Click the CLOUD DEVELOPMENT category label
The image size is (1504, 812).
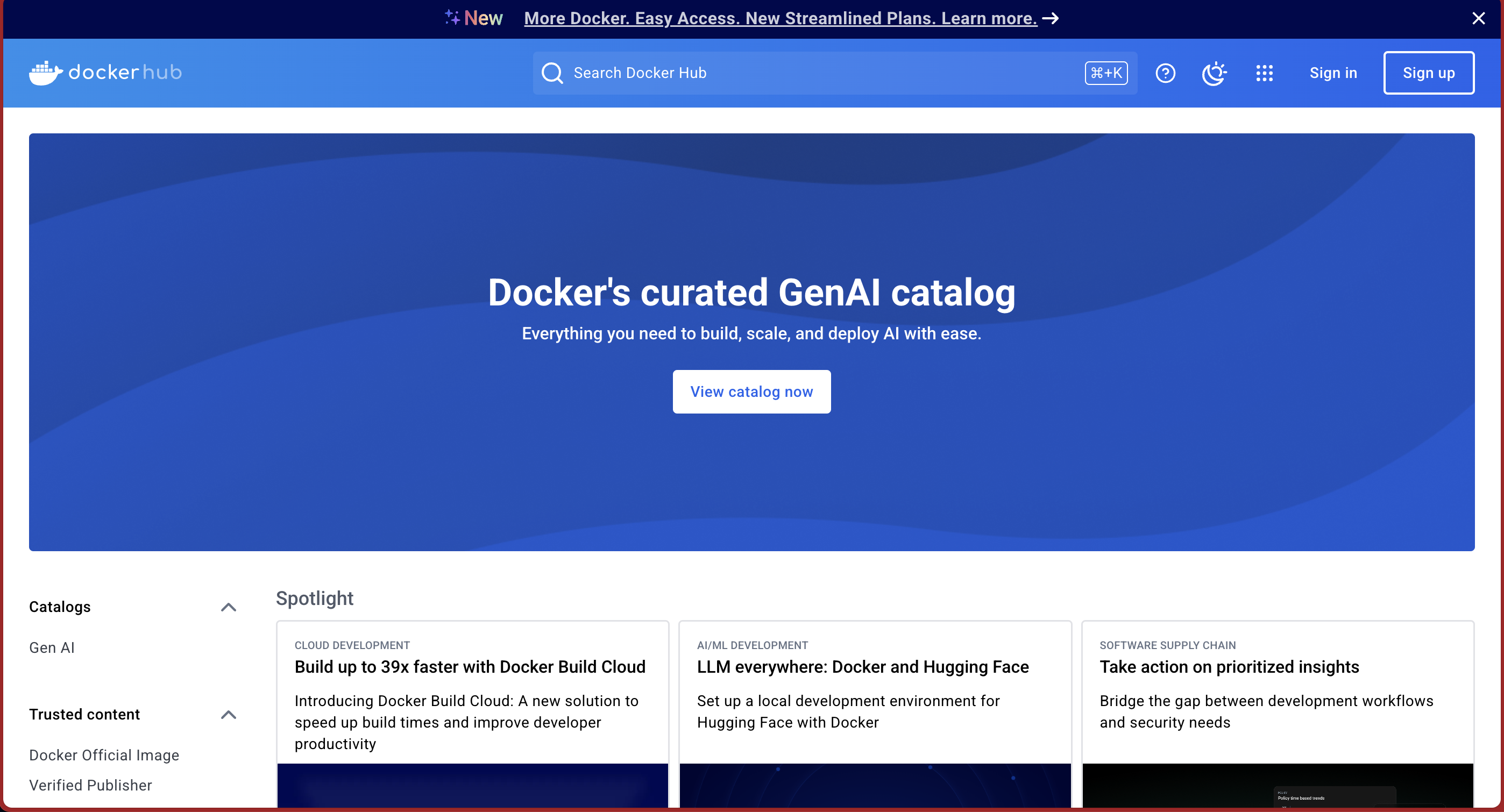click(352, 645)
